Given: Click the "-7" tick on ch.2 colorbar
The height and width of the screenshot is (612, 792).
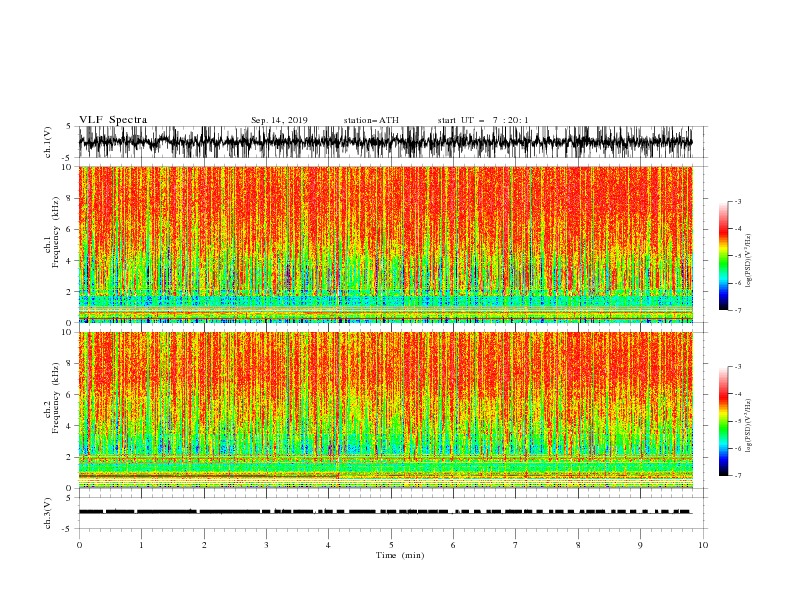Looking at the screenshot, I should [x=737, y=476].
